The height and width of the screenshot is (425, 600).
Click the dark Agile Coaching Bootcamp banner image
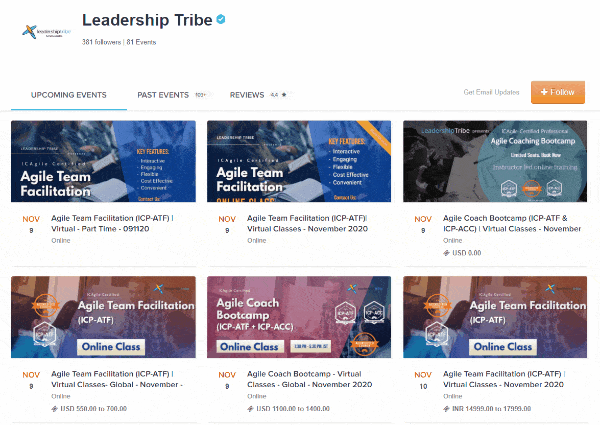click(x=494, y=160)
